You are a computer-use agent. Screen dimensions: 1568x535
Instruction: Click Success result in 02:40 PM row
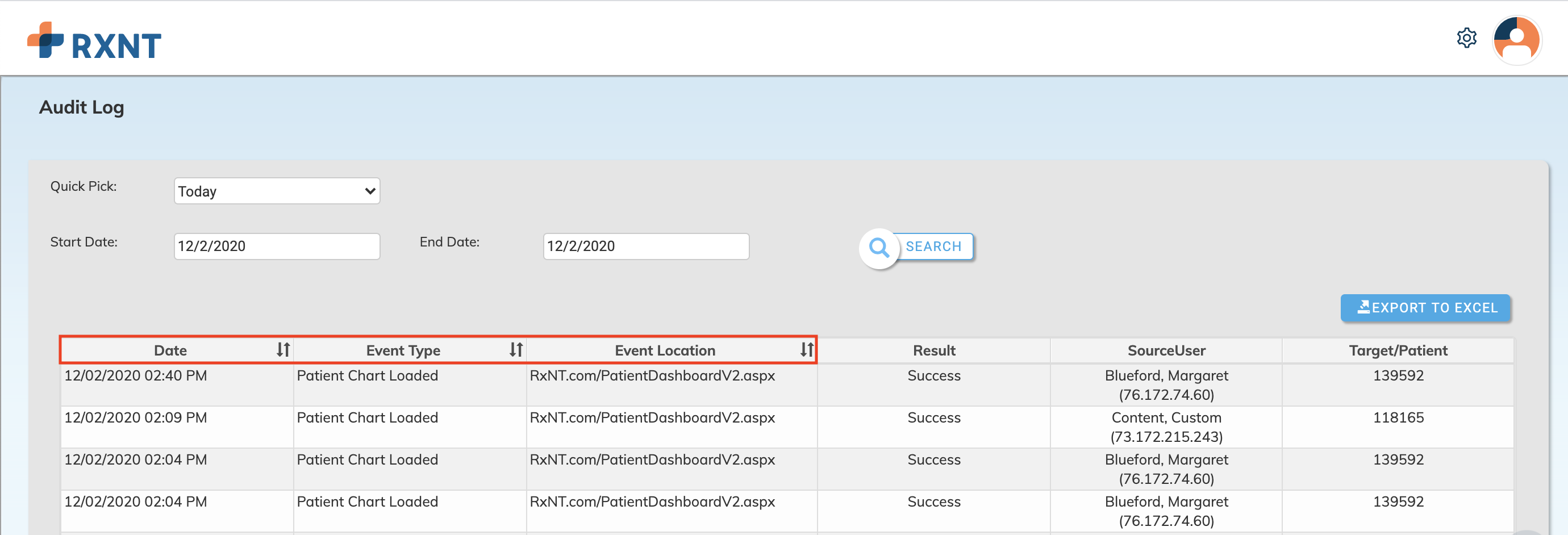pyautogui.click(x=934, y=375)
